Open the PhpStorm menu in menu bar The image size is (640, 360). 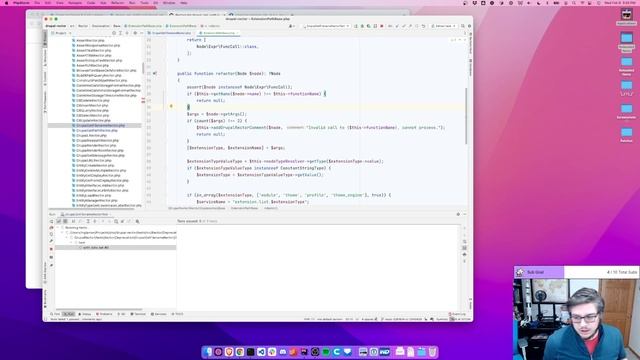(21, 3)
